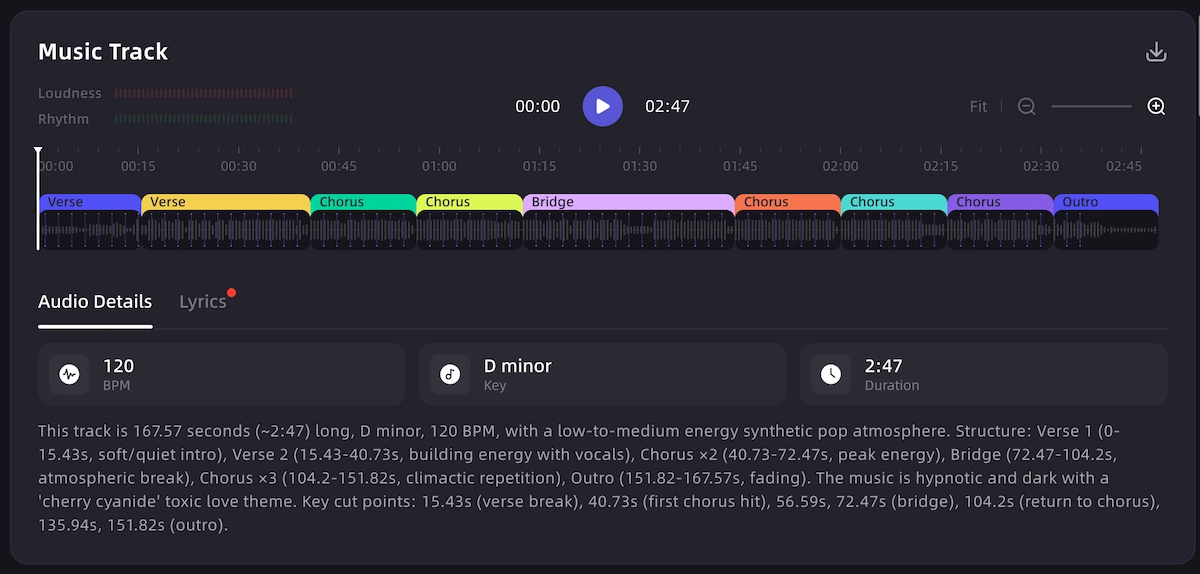Click the 02:00 ruler mark

coord(840,166)
